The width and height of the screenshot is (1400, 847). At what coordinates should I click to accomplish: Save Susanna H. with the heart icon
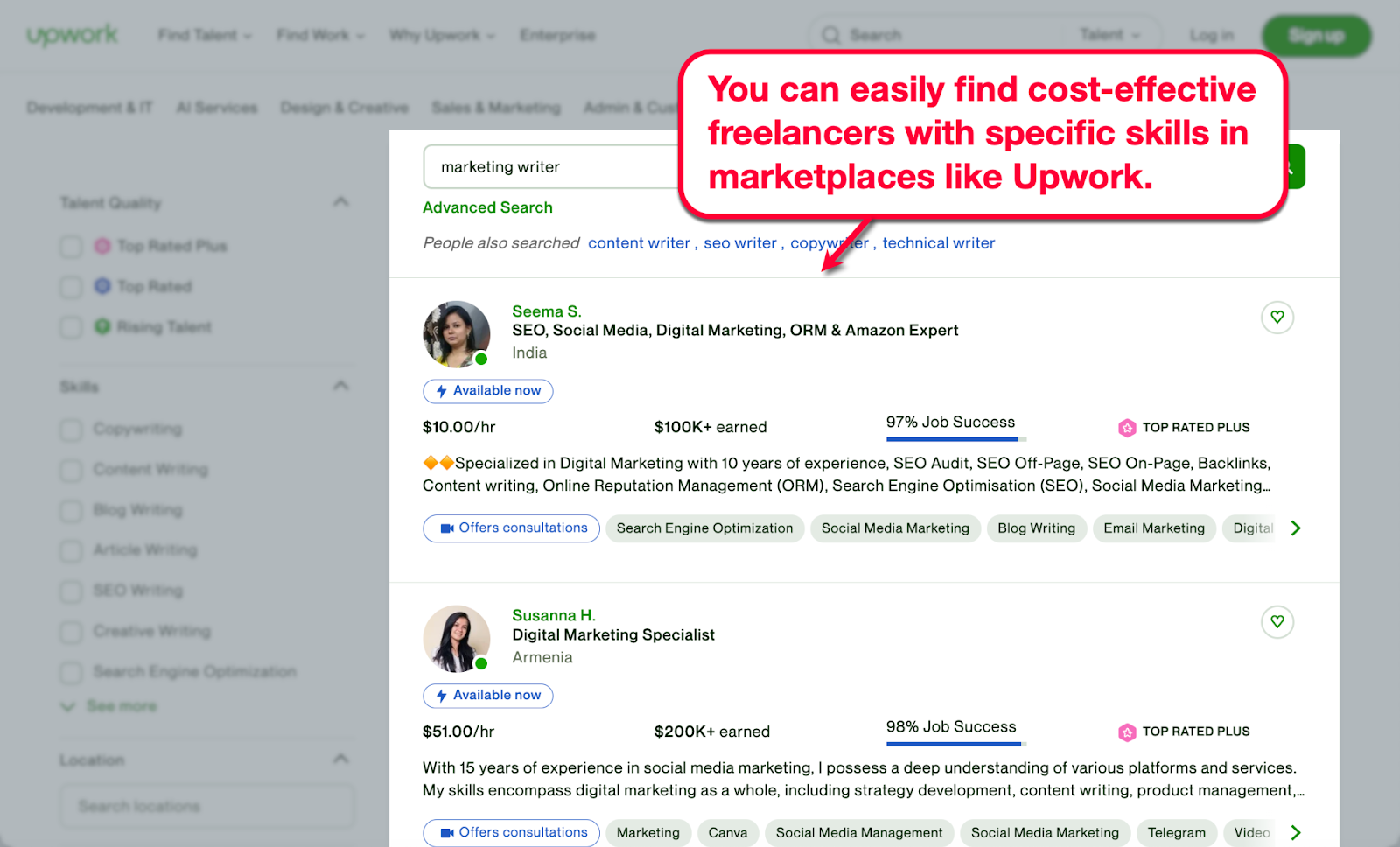pyautogui.click(x=1277, y=621)
